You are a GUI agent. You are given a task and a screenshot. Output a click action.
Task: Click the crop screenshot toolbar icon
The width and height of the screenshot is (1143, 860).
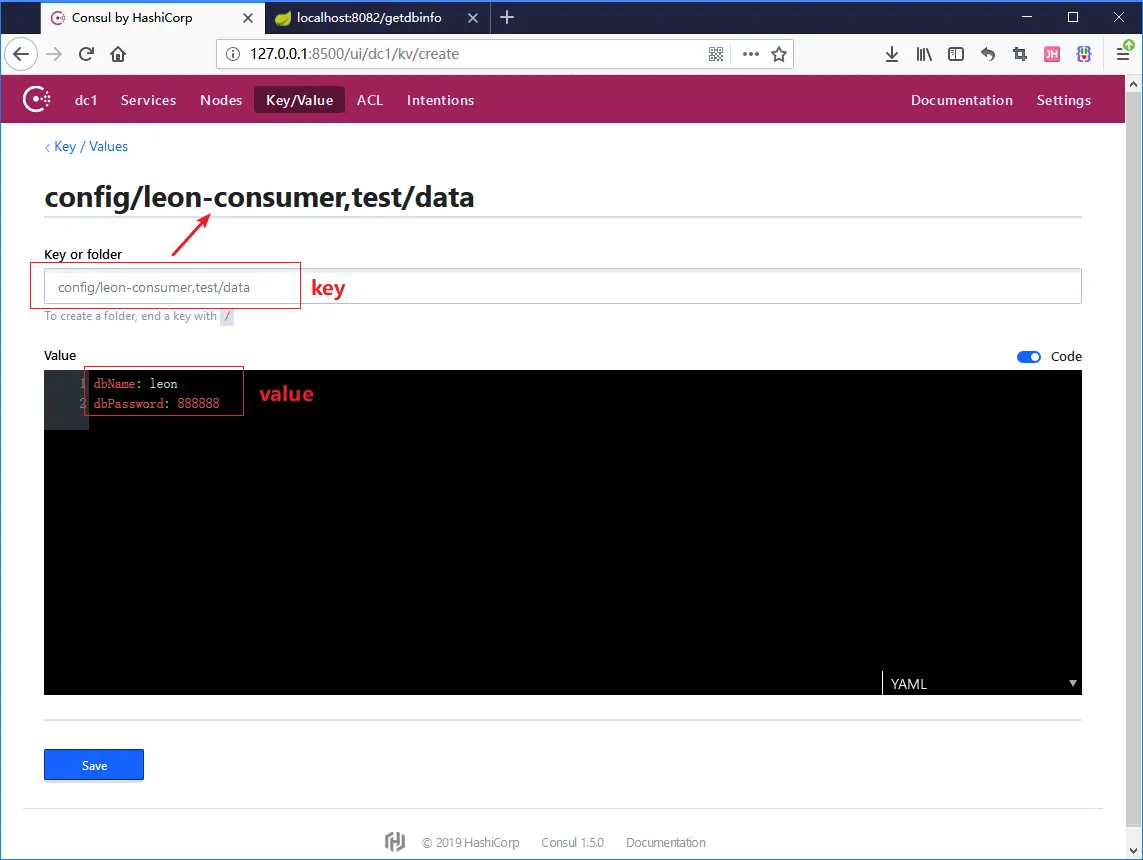(x=1020, y=54)
